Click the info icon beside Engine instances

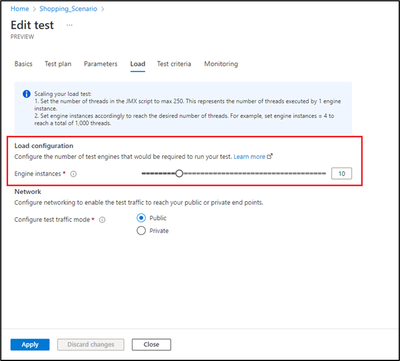click(74, 174)
